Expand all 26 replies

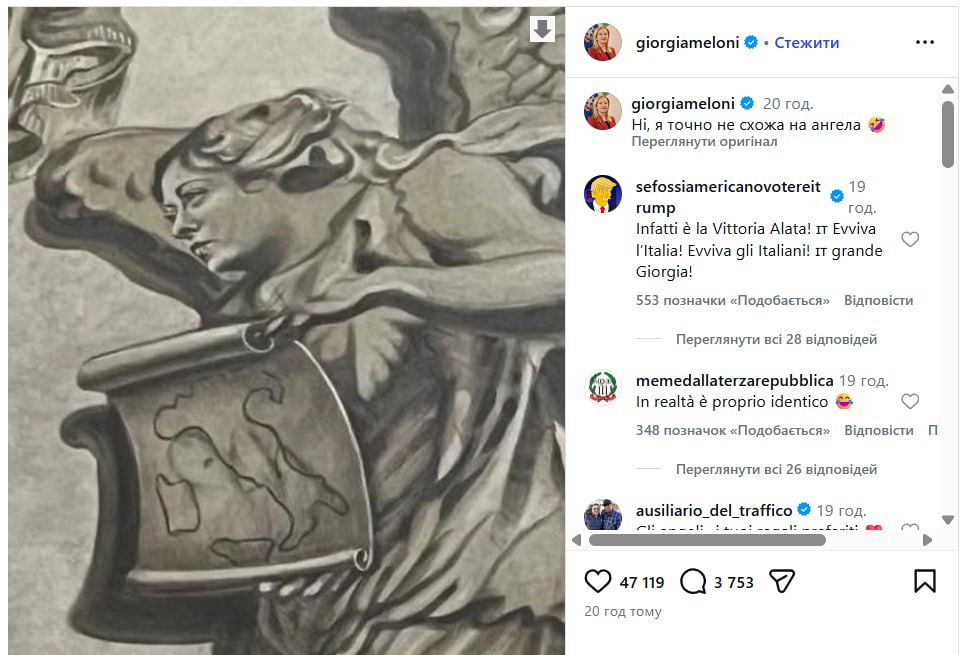tap(776, 469)
